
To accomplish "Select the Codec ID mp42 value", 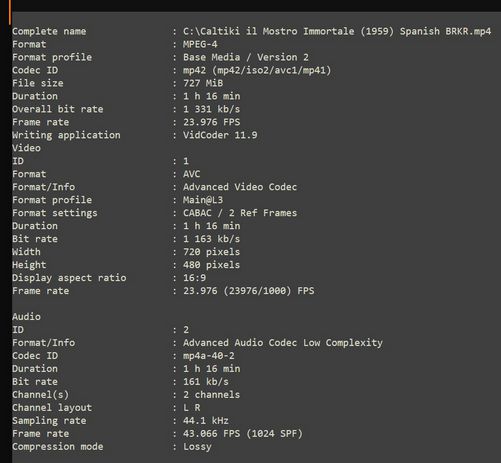I will (x=257, y=71).
